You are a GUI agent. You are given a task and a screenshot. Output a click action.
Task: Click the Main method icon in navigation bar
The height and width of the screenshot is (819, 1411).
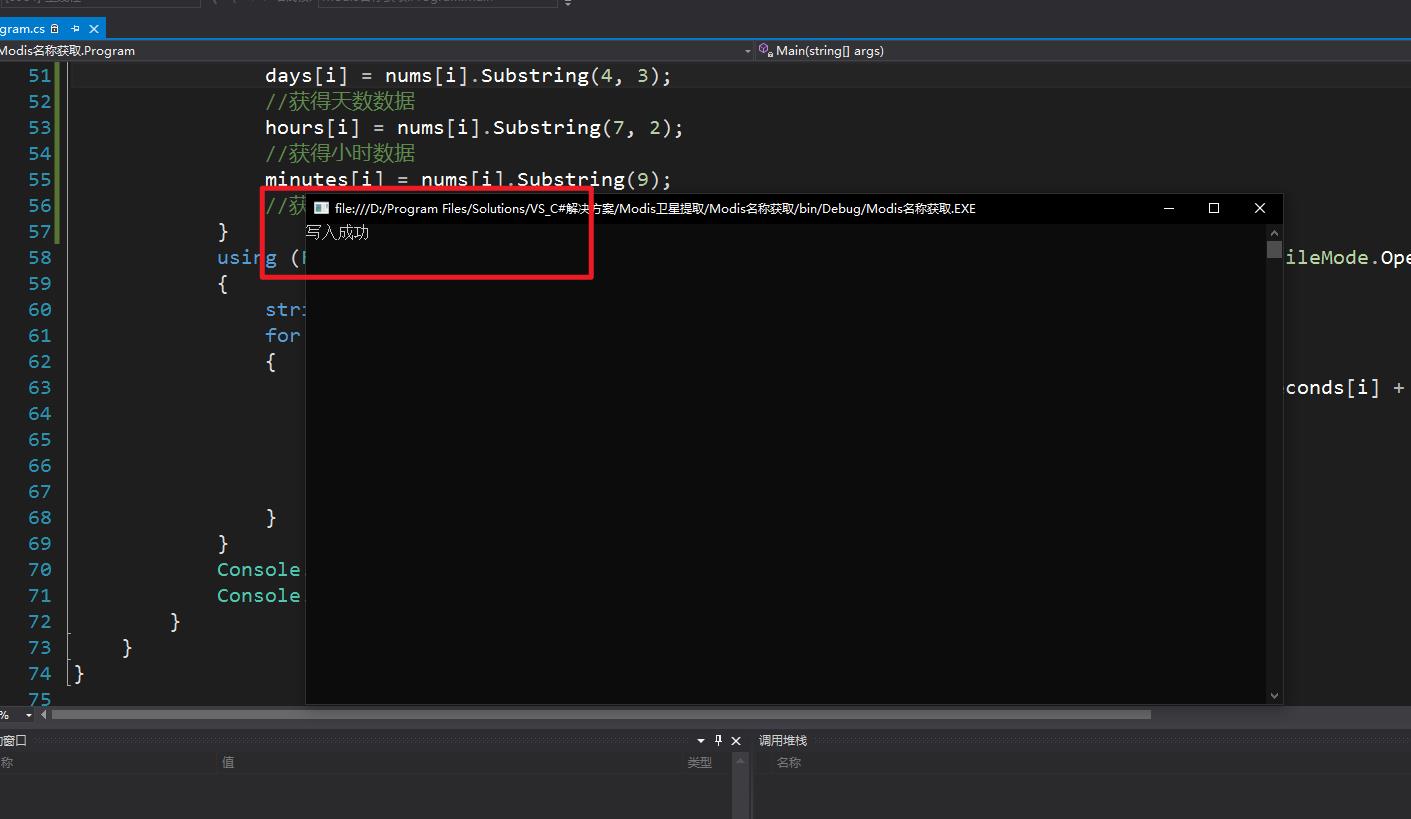point(765,50)
